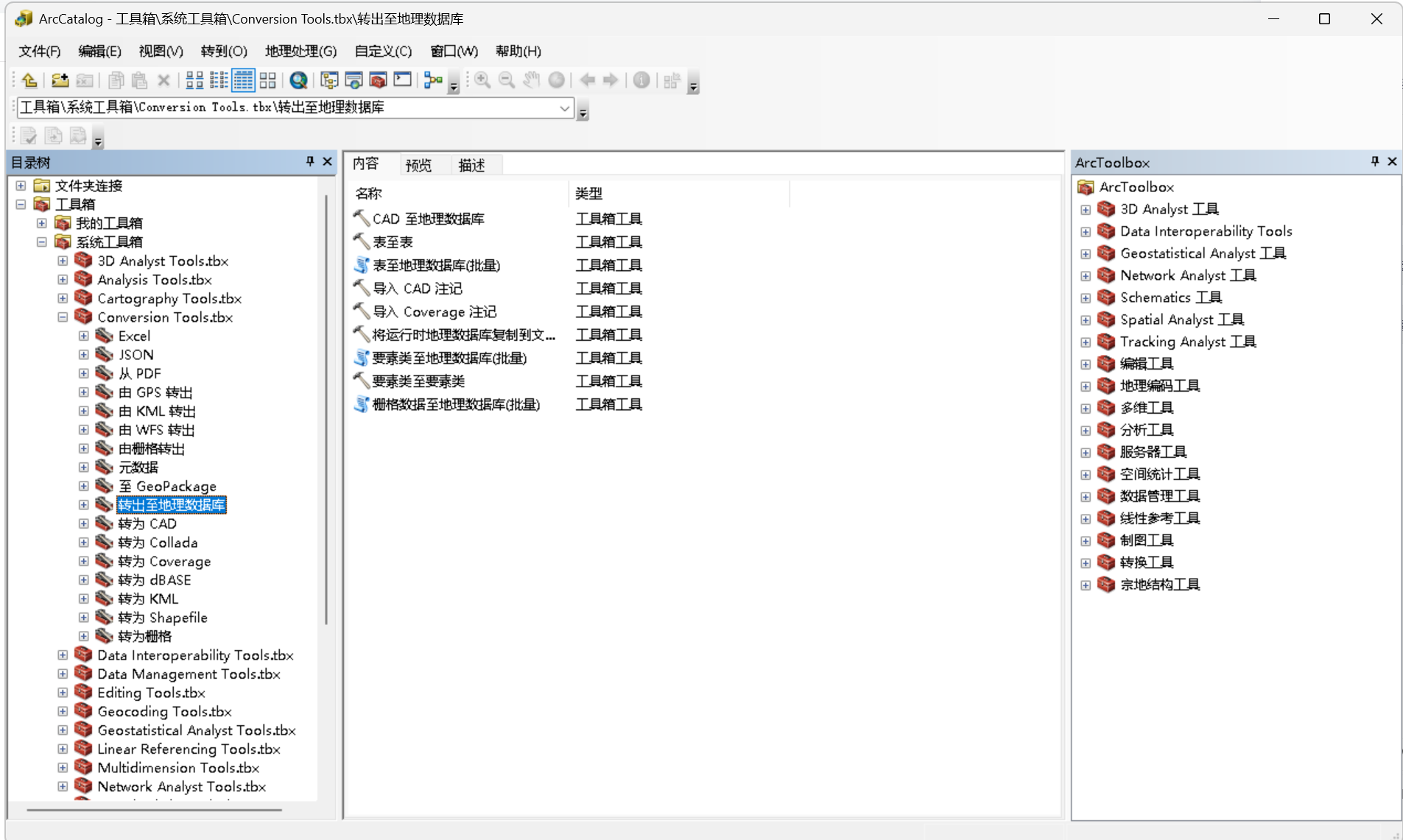The height and width of the screenshot is (840, 1403).
Task: Click the Delete toolbar icon
Action: [x=163, y=80]
